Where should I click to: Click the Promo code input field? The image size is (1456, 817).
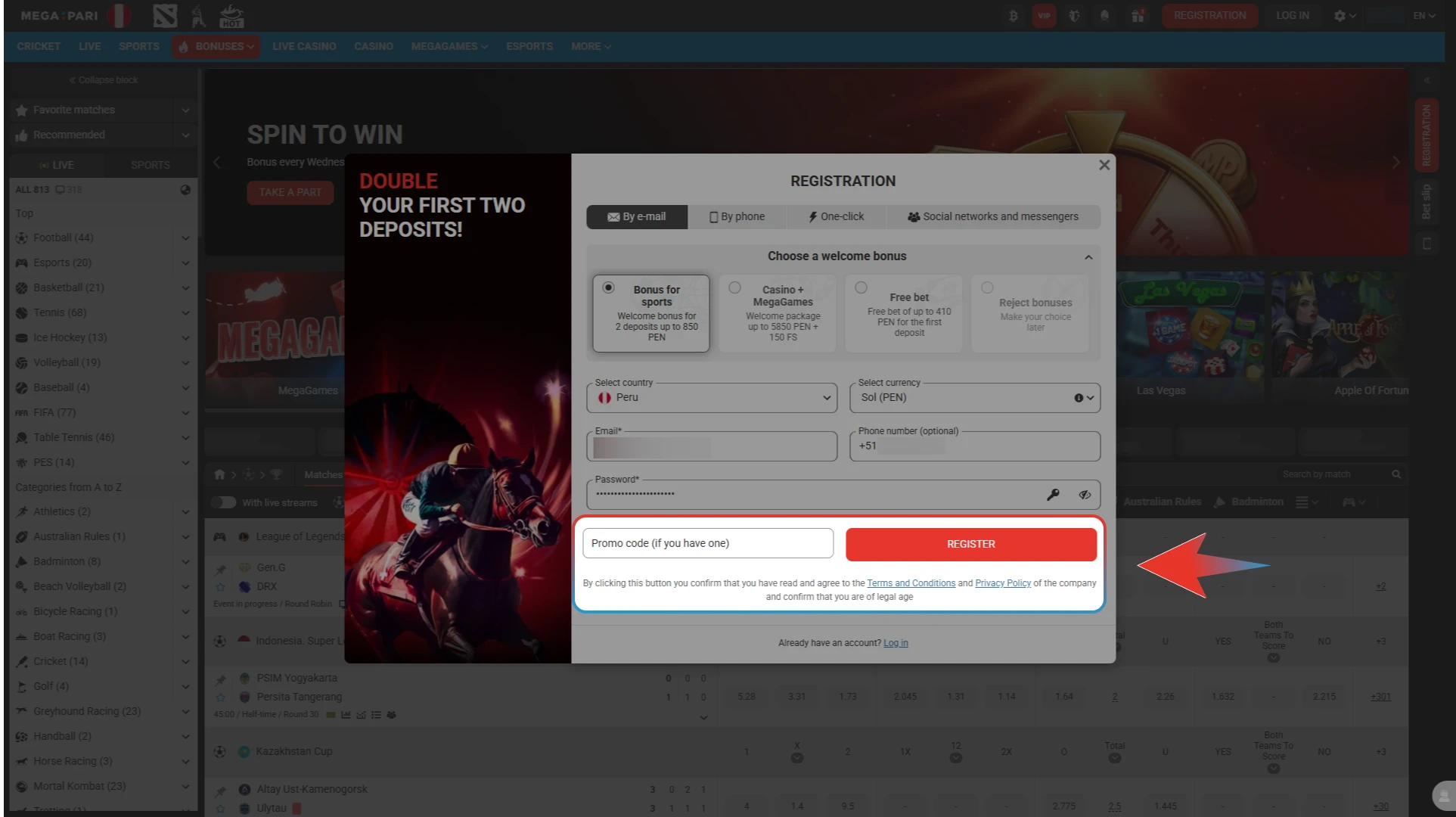pos(708,544)
